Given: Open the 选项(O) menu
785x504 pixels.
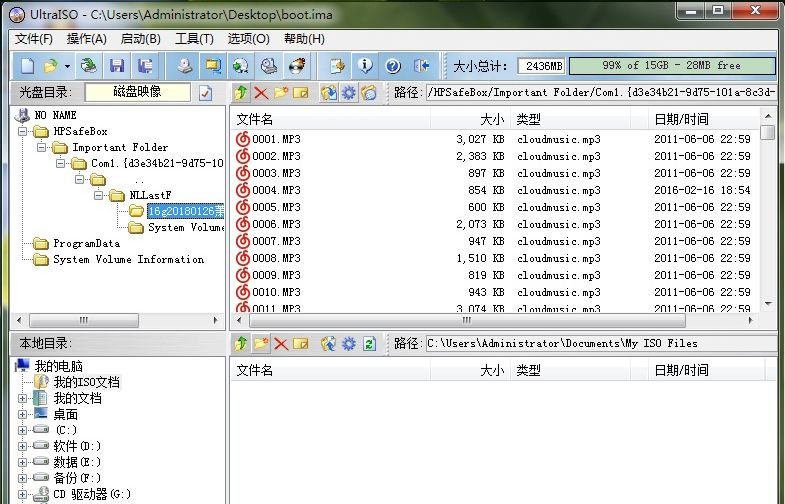Looking at the screenshot, I should pyautogui.click(x=248, y=39).
